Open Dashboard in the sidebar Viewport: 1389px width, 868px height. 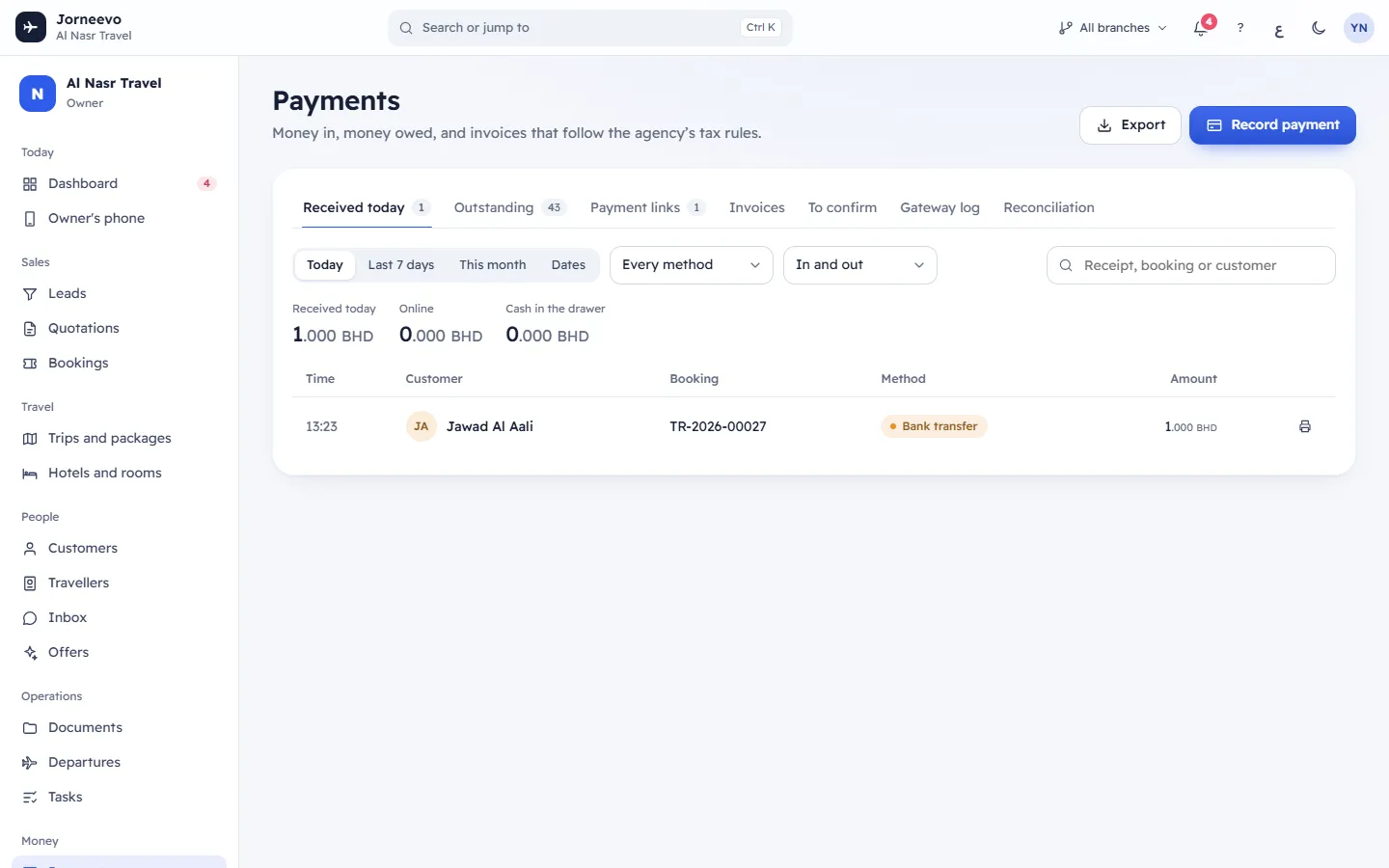119,183
